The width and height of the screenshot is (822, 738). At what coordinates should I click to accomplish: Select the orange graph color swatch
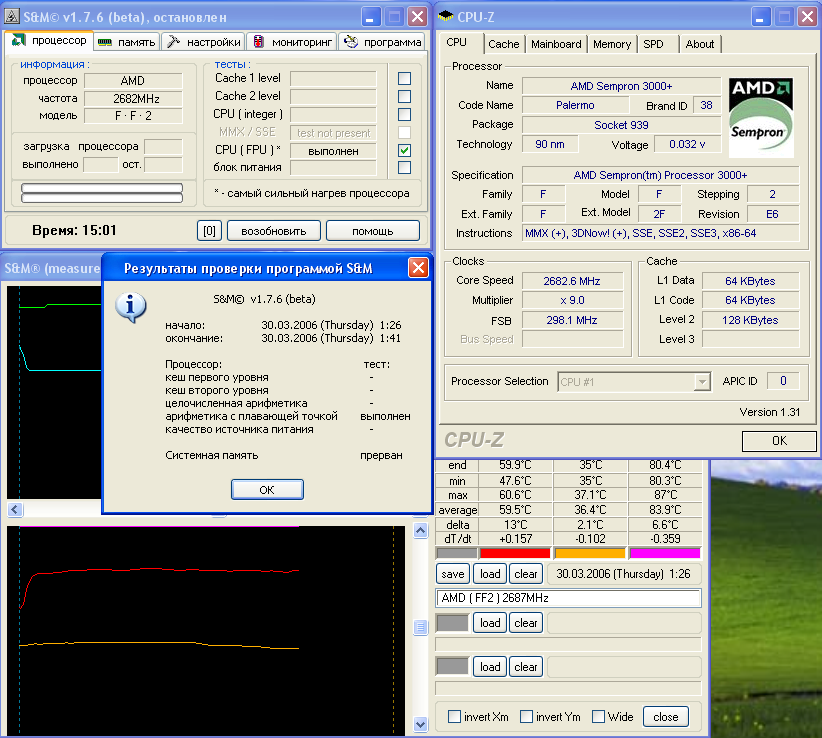coord(590,553)
